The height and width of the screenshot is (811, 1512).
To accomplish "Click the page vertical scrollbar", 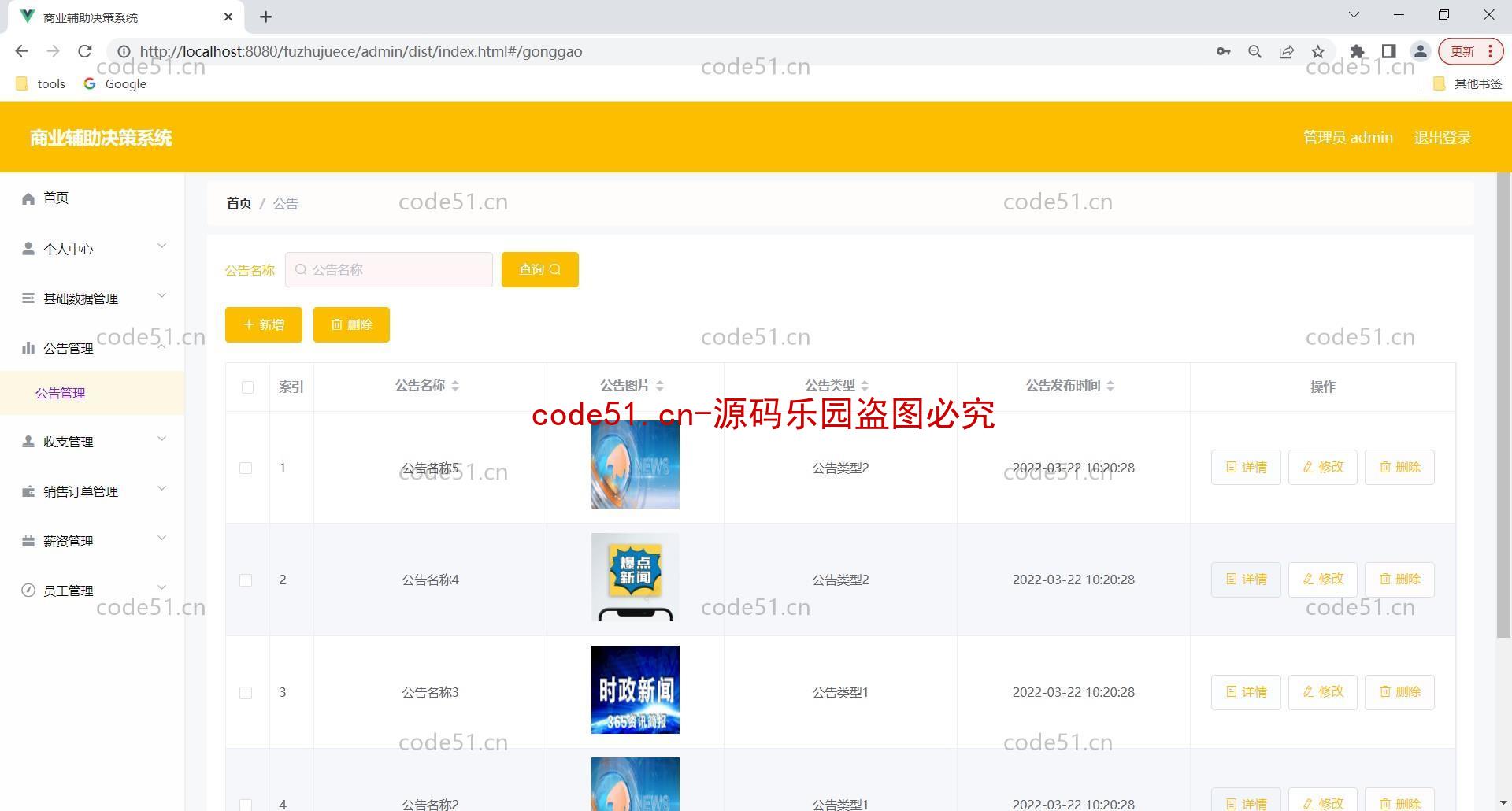I will click(1504, 405).
